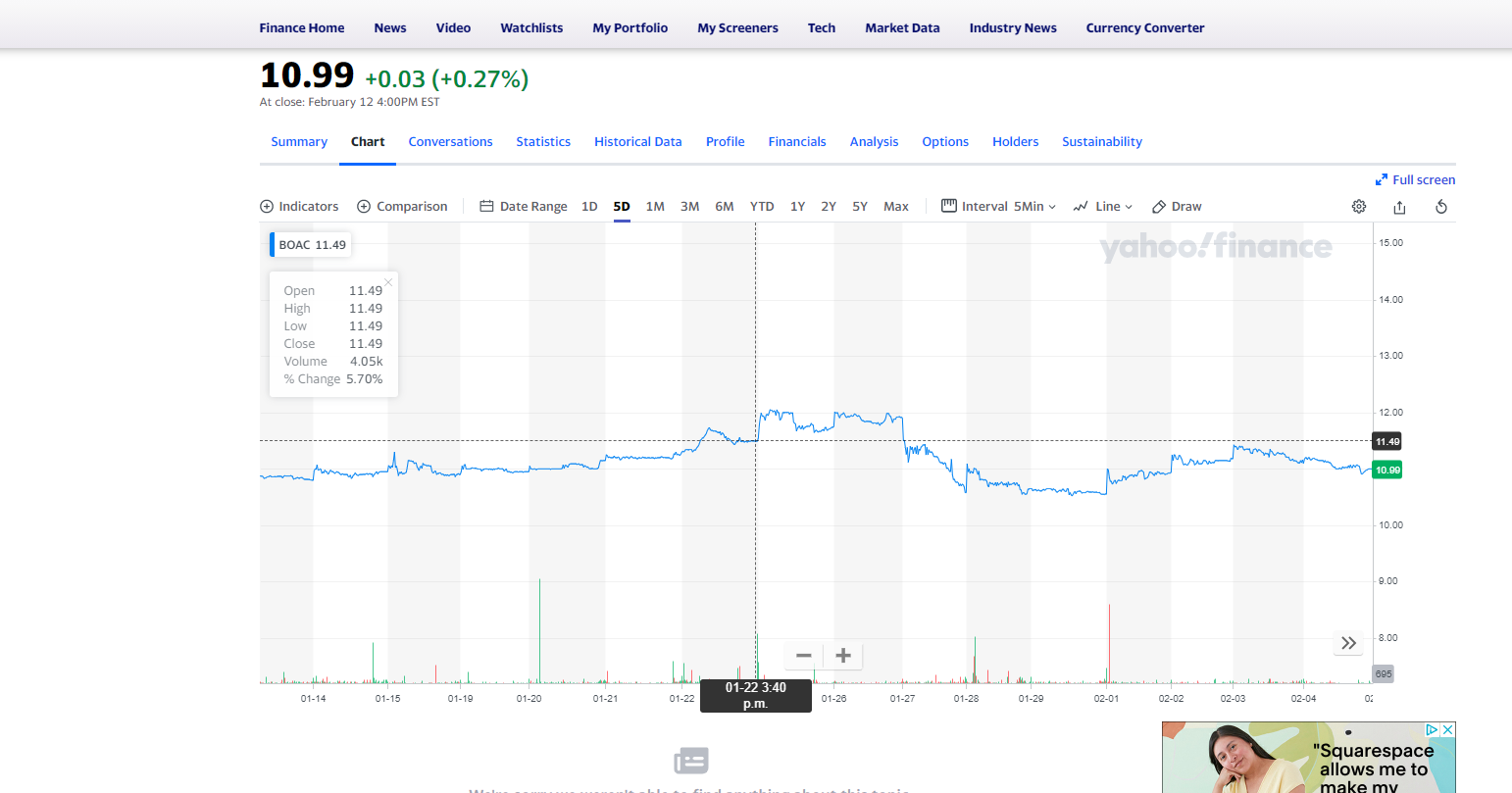Add a Comparison symbol

coord(402,207)
